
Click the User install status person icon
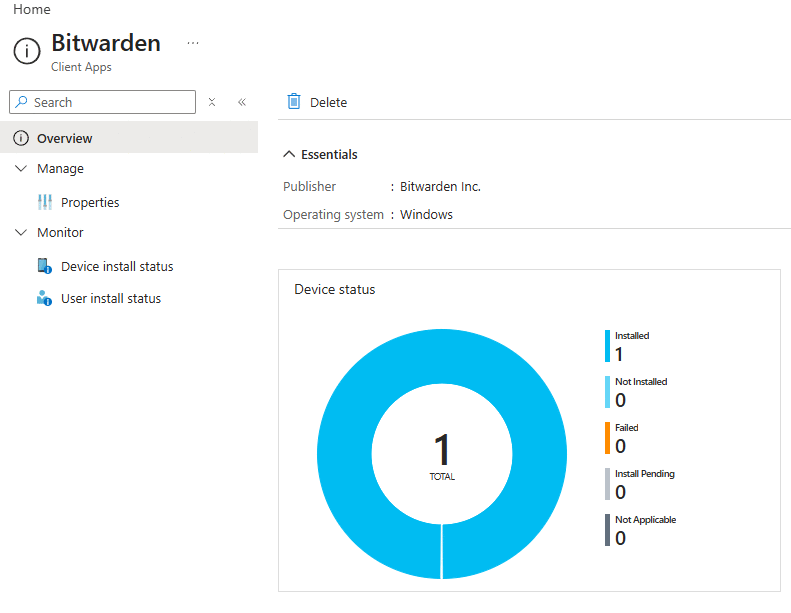click(x=44, y=298)
